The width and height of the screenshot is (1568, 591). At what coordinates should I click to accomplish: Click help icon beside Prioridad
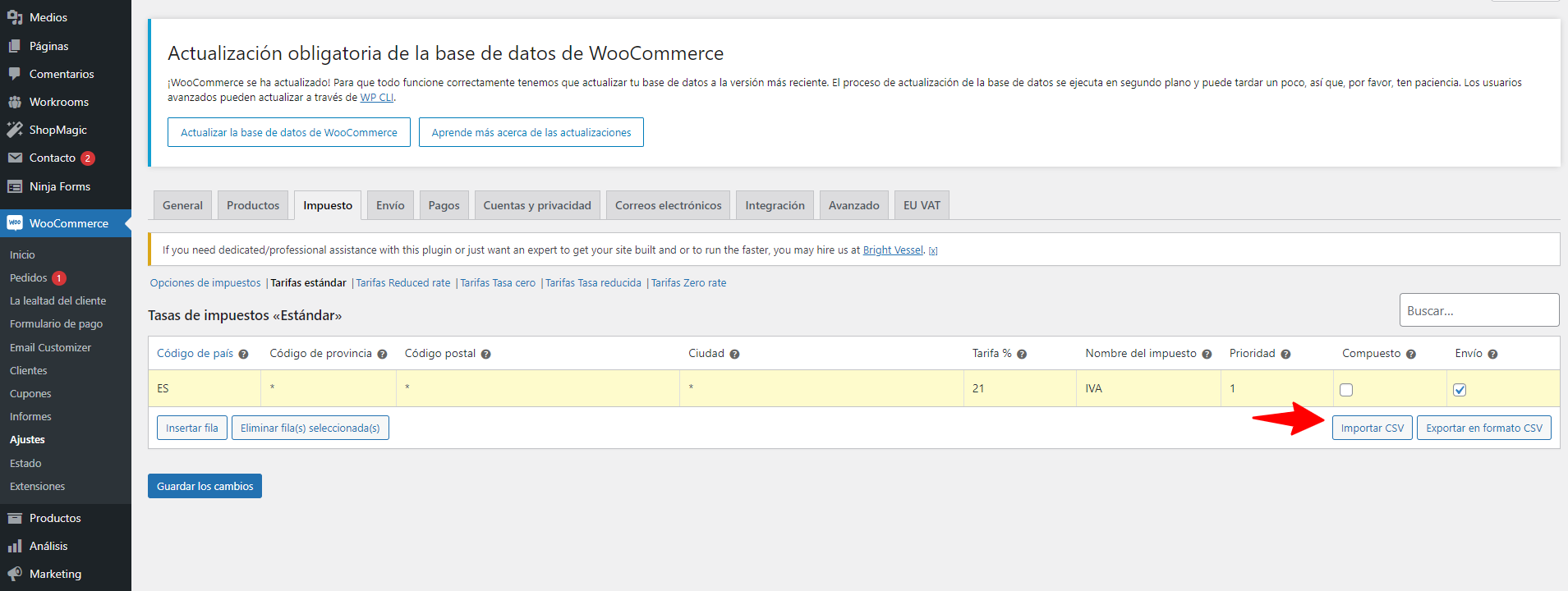pos(1285,355)
